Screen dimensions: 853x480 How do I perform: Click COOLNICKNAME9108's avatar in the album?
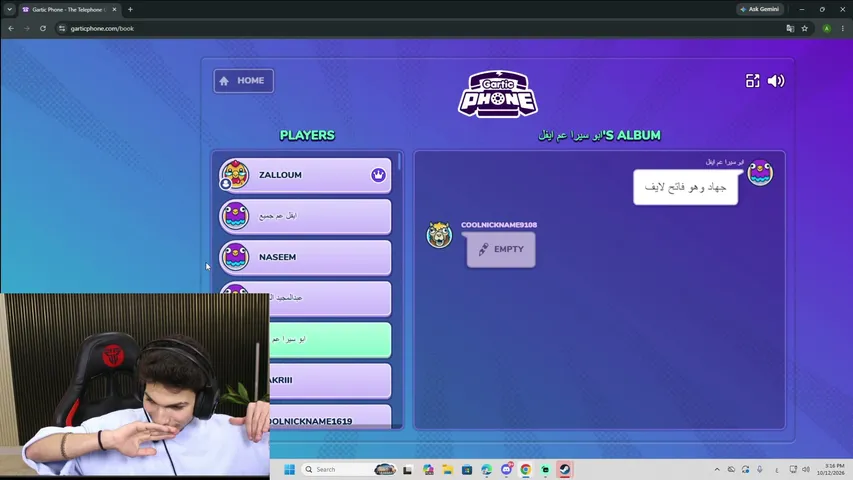pos(439,235)
